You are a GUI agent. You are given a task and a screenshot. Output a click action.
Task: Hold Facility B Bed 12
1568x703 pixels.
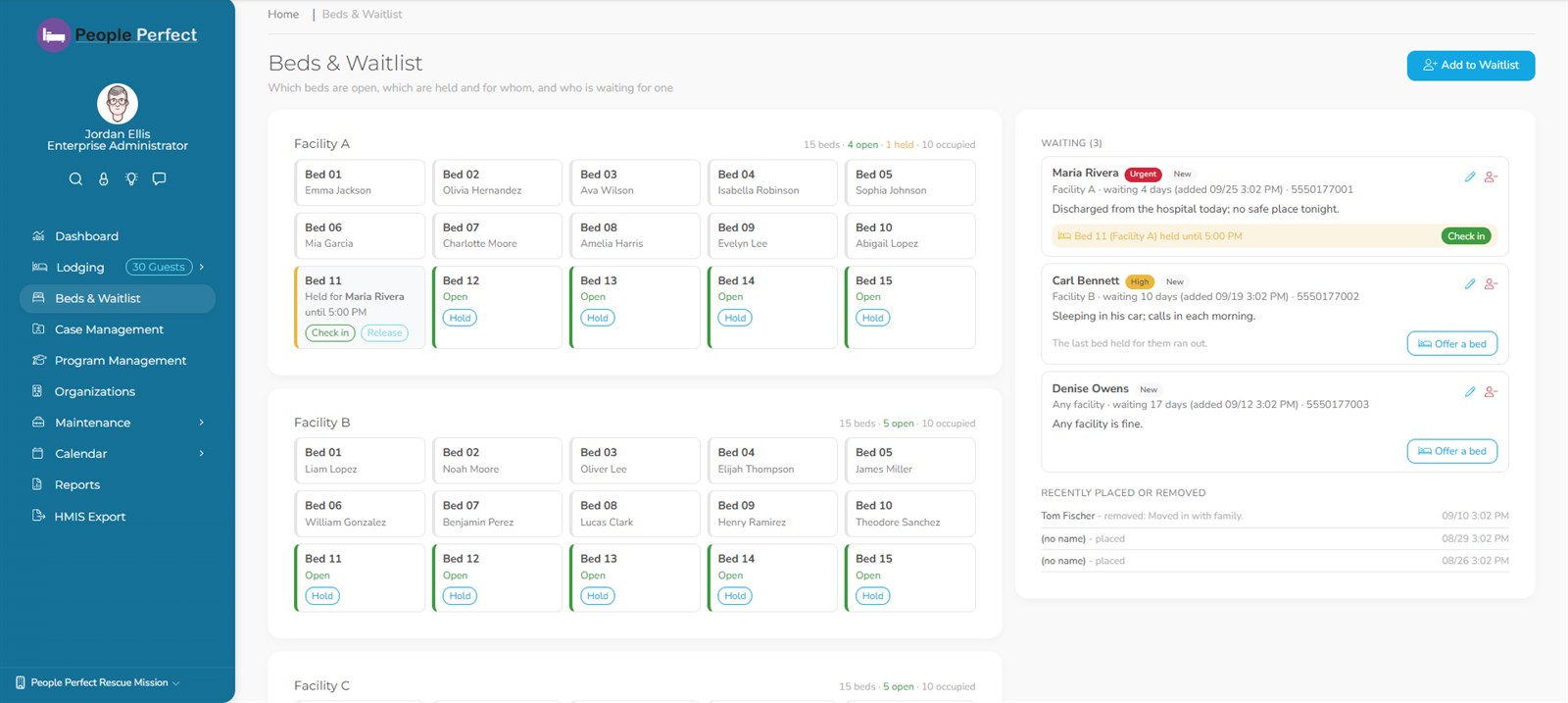460,596
